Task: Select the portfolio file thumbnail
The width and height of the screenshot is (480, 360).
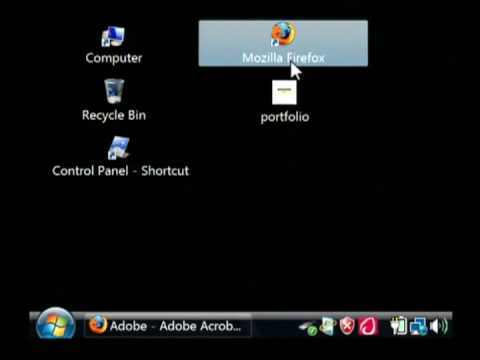Action: (x=284, y=92)
